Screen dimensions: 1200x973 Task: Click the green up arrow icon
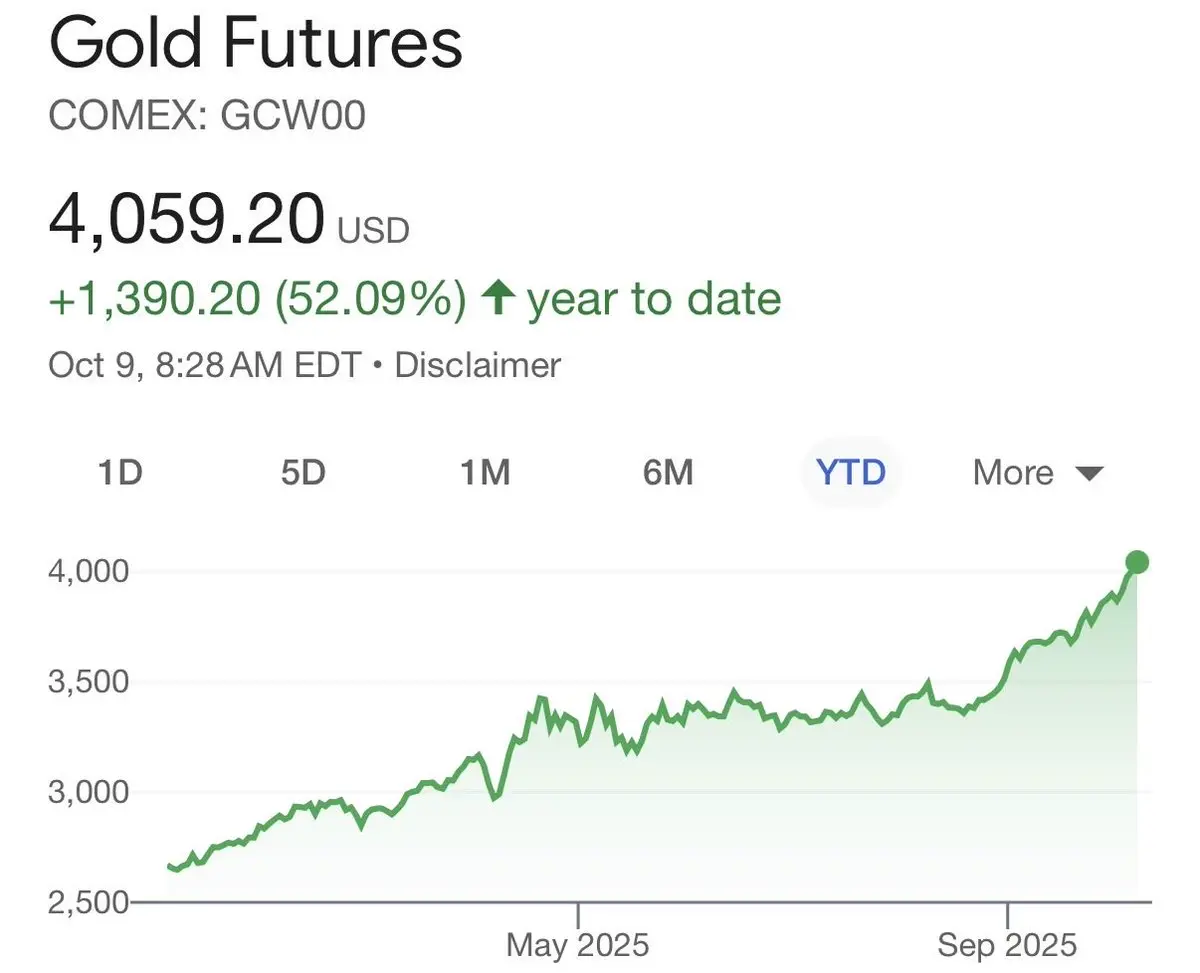tap(495, 299)
